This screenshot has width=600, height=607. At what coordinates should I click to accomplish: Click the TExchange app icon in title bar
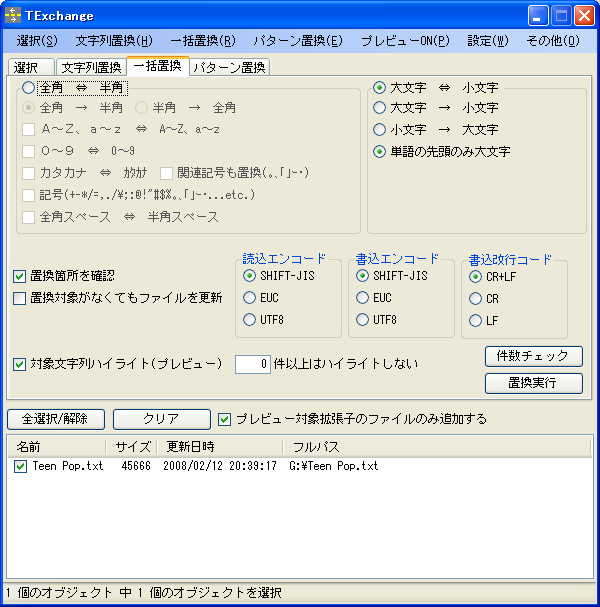click(x=14, y=15)
